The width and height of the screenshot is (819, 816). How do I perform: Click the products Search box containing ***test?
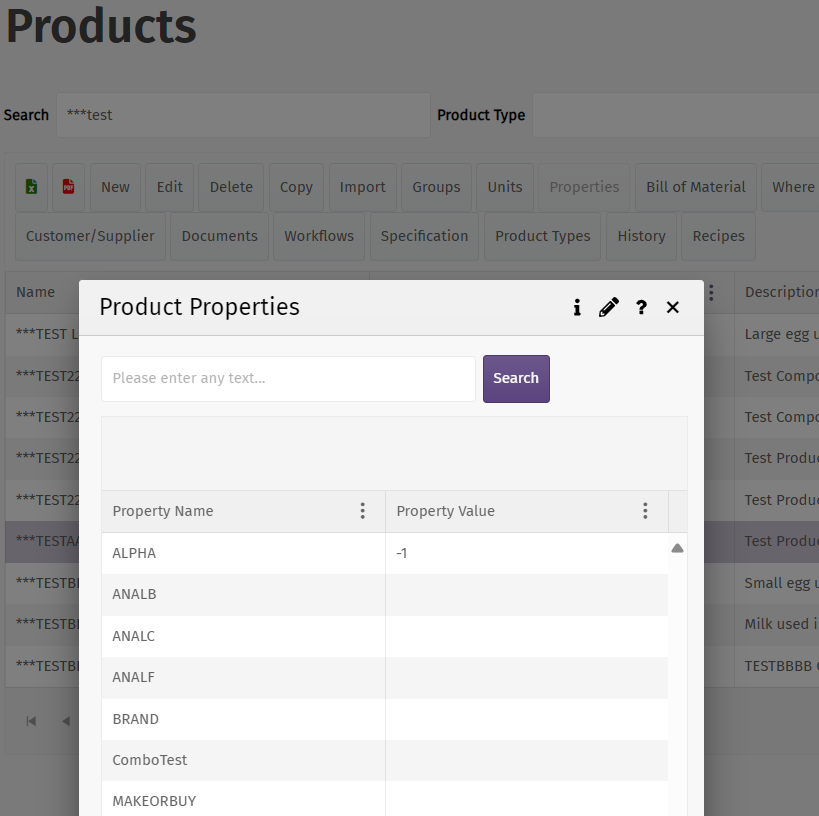point(243,115)
